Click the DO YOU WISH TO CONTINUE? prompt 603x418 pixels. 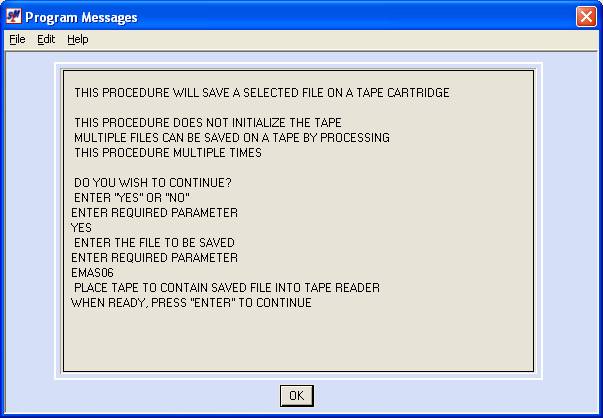pos(153,183)
